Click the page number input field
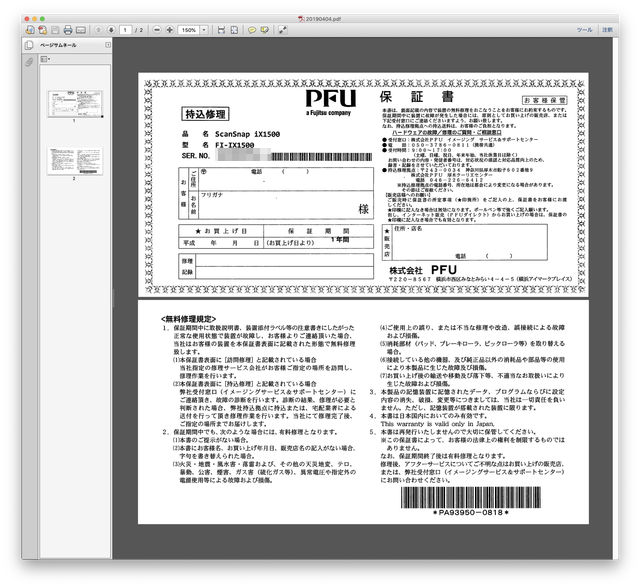Image resolution: width=640 pixels, height=588 pixels. tap(125, 30)
